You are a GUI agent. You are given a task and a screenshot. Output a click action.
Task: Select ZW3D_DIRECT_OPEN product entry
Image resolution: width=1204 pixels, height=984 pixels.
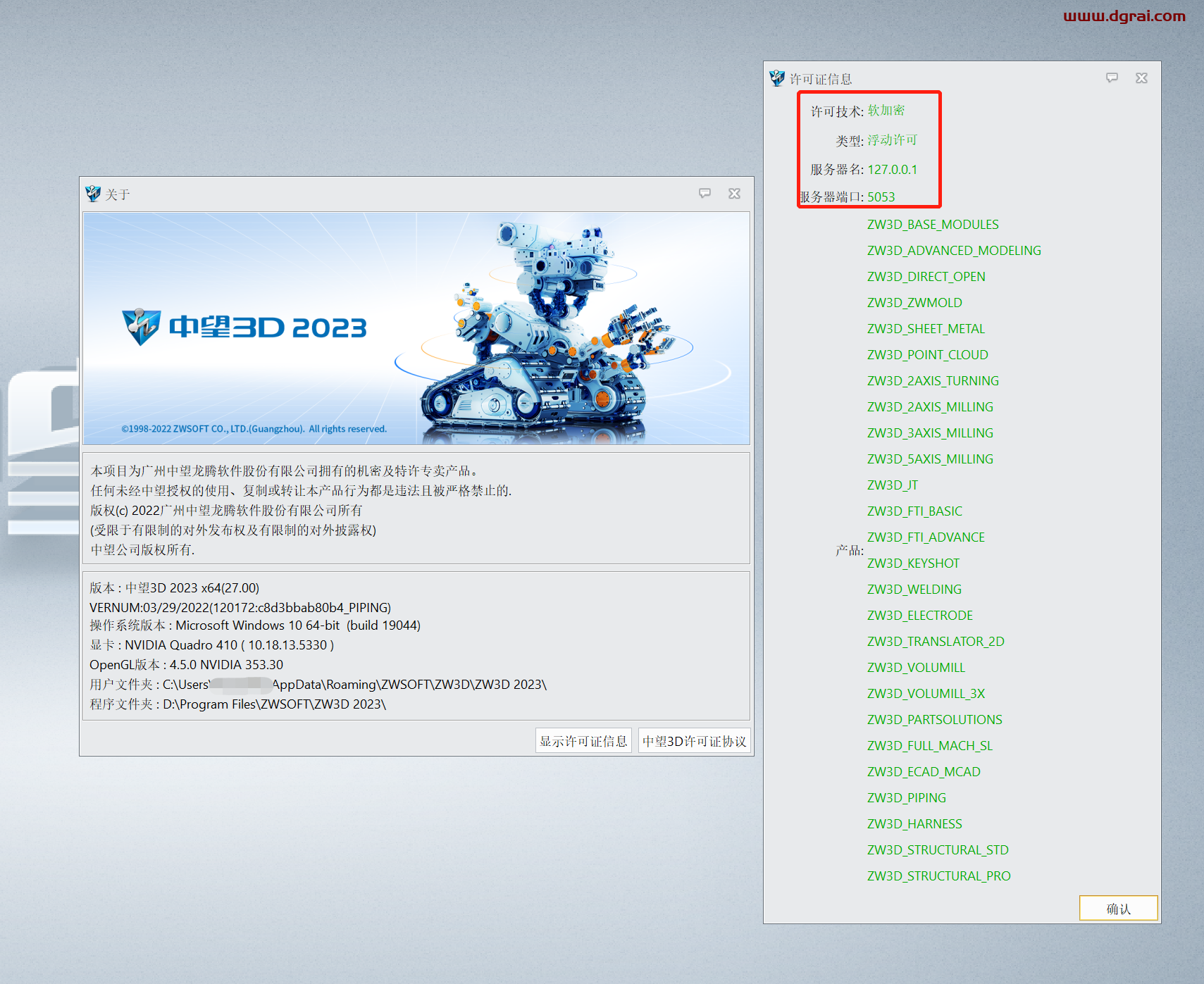tap(926, 277)
